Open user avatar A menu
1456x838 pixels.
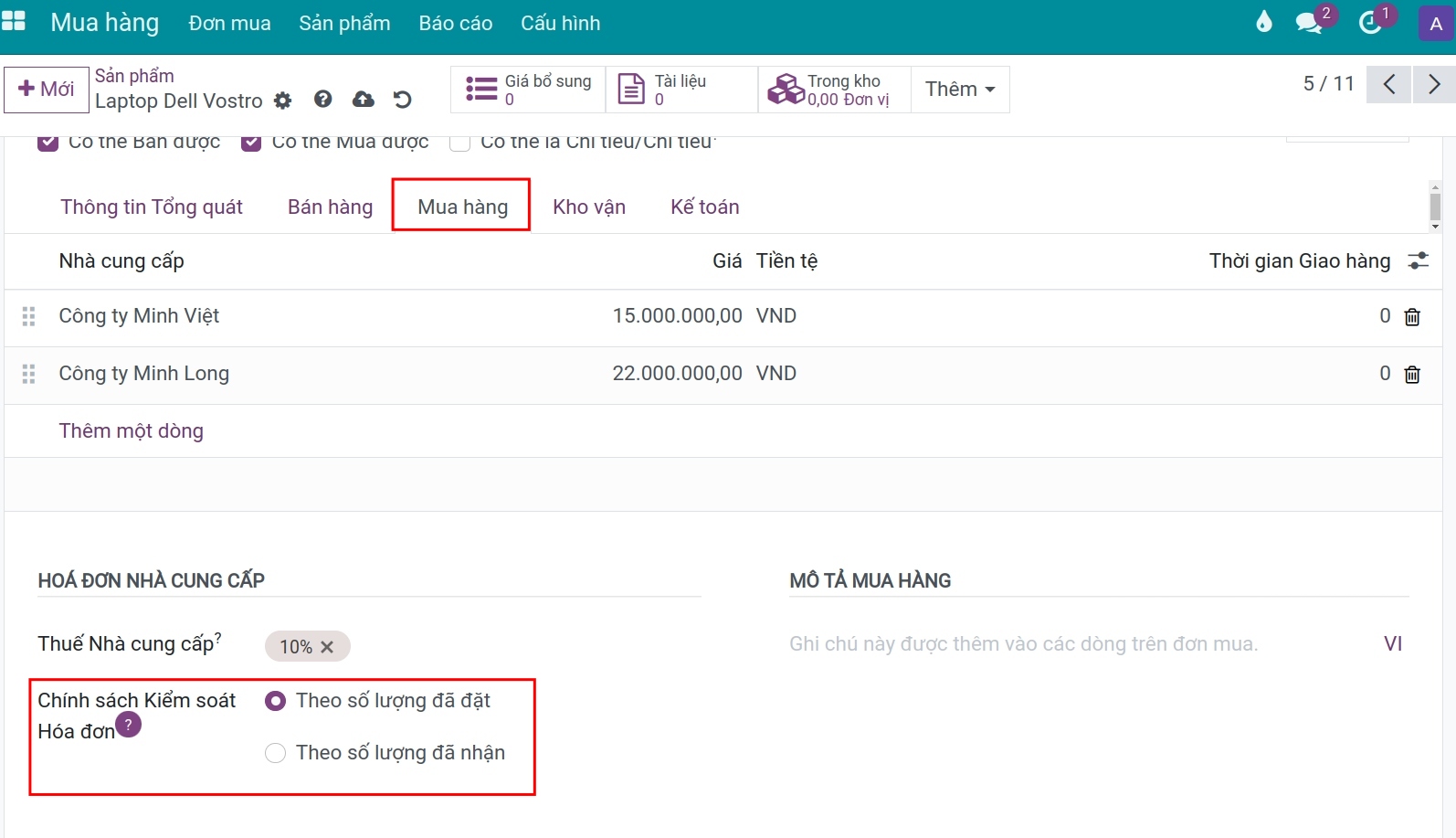pyautogui.click(x=1436, y=24)
